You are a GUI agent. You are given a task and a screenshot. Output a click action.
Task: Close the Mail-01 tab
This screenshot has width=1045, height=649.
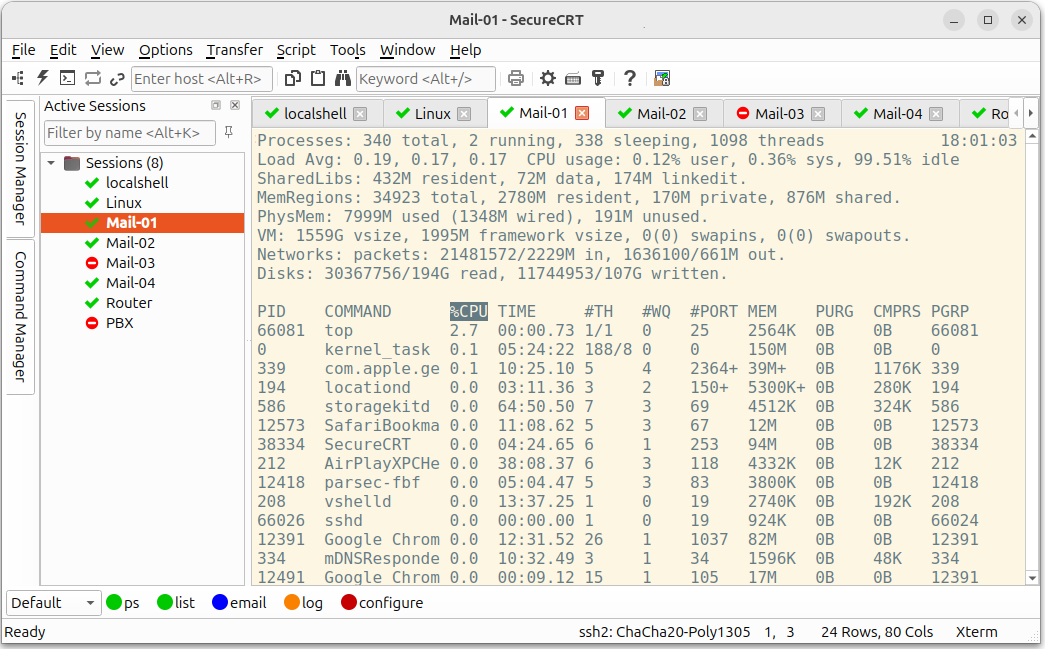tap(582, 113)
